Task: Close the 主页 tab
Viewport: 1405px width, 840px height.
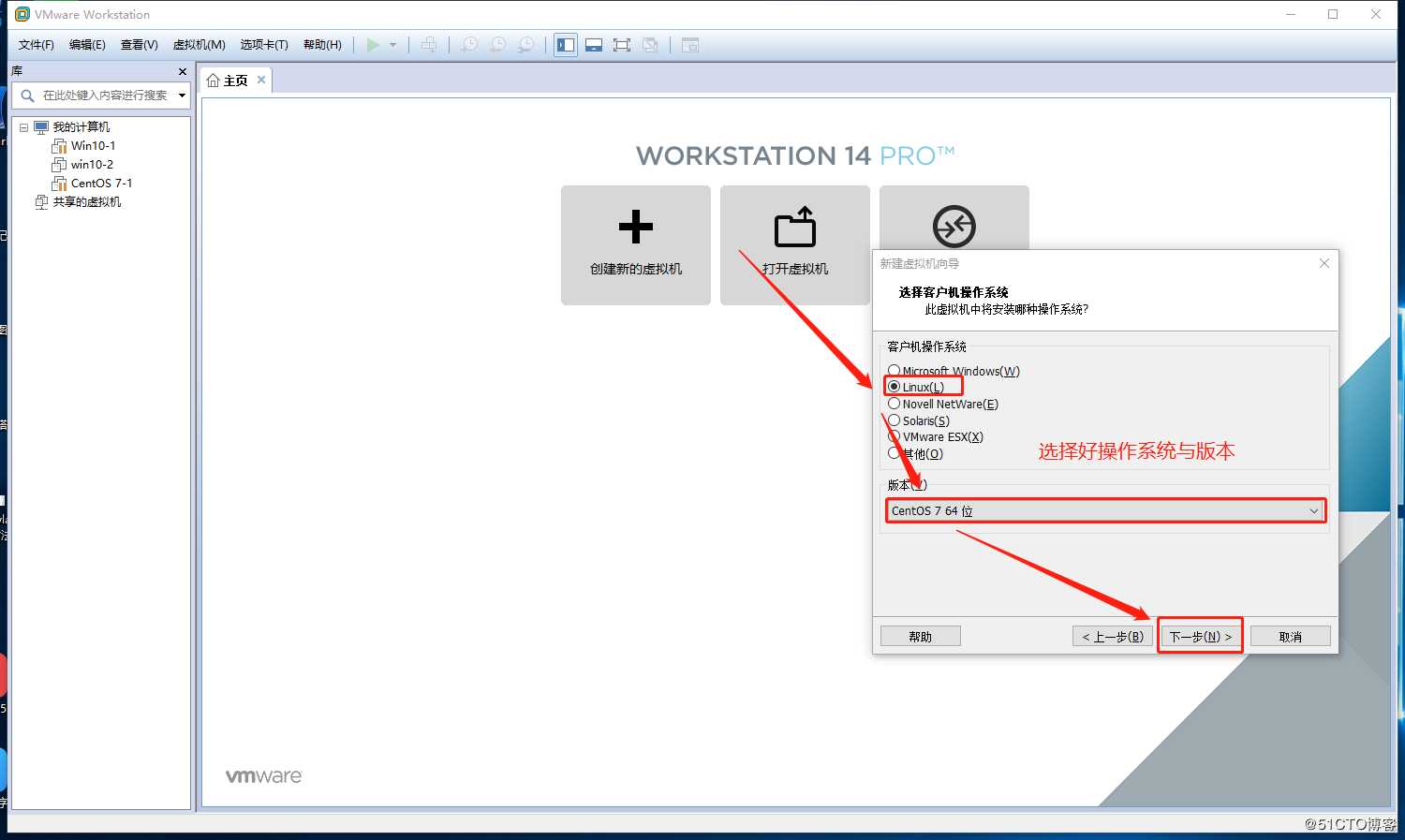Action: (261, 80)
